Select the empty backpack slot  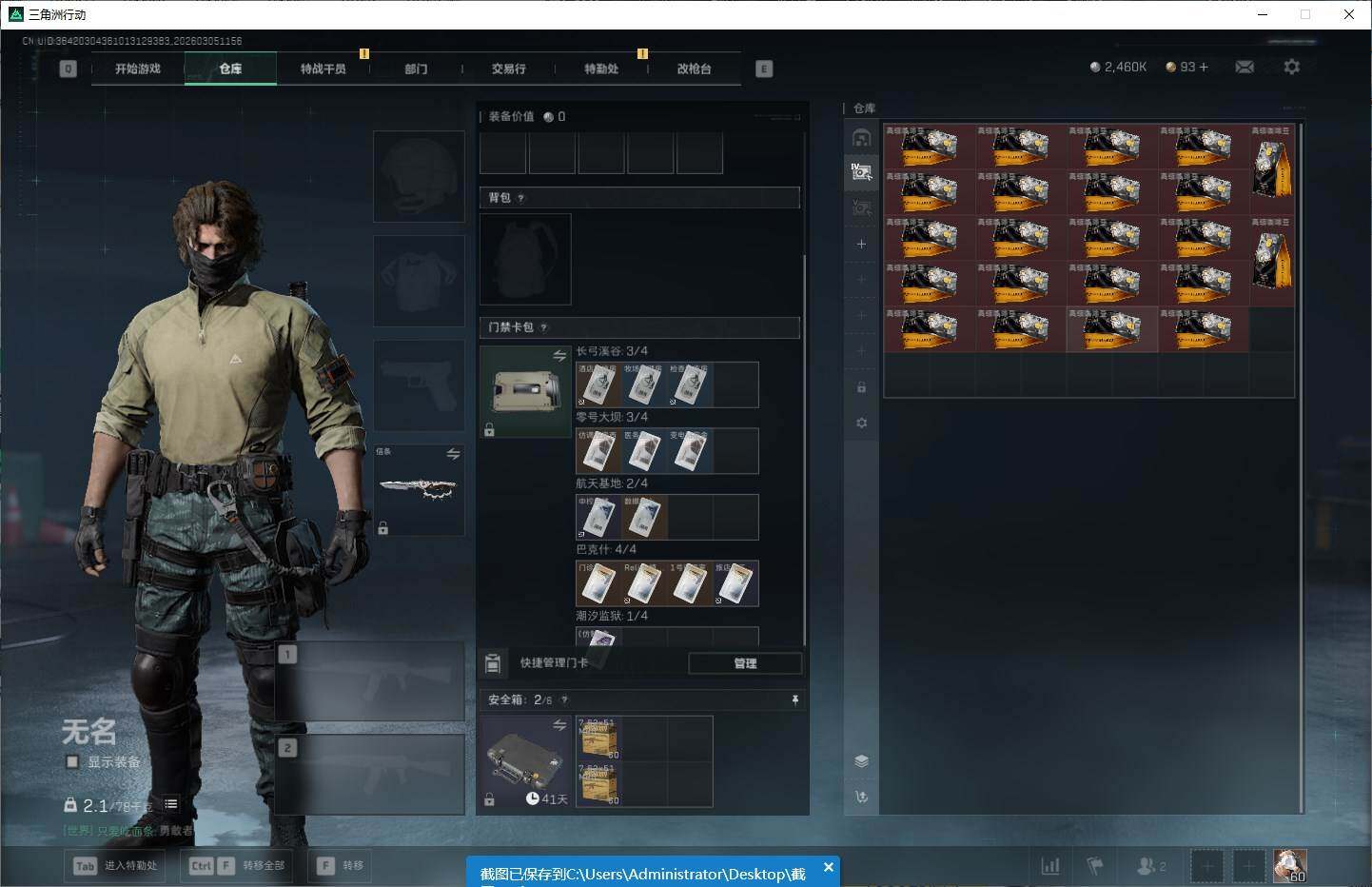525,259
